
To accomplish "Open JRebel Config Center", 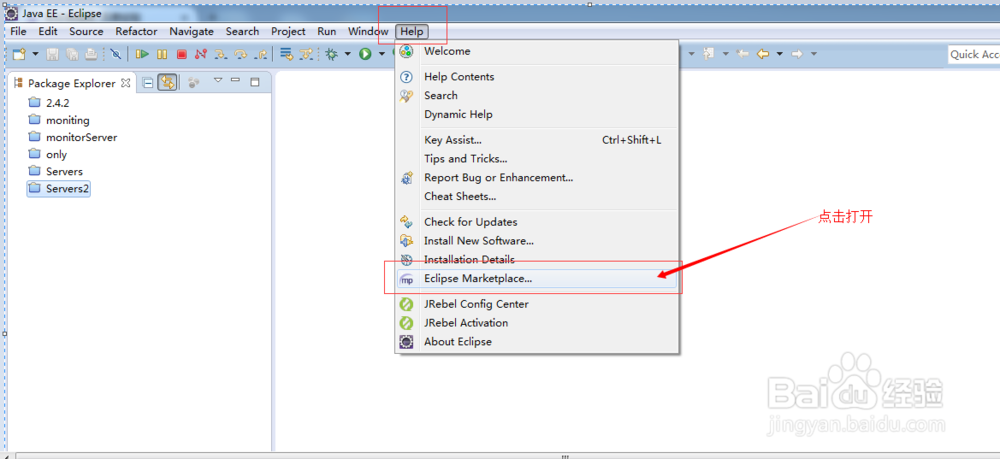I will pos(537,304).
